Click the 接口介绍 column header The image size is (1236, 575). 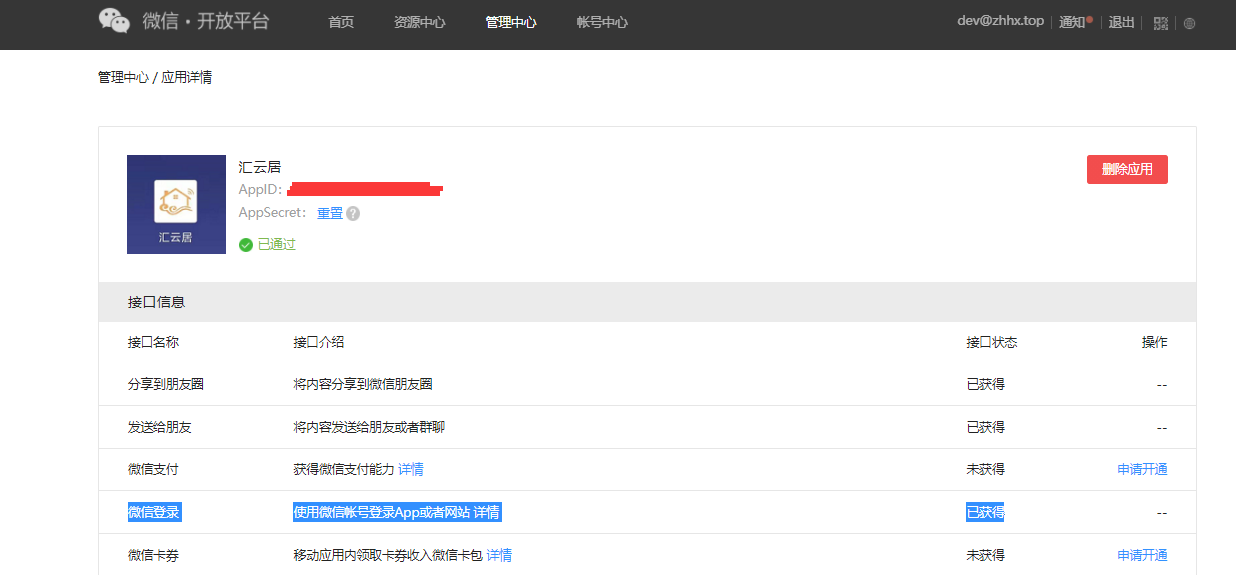(x=319, y=342)
